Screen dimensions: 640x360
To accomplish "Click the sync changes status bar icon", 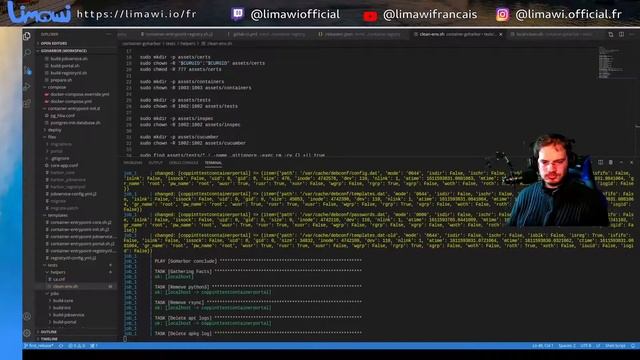I will point(61,346).
